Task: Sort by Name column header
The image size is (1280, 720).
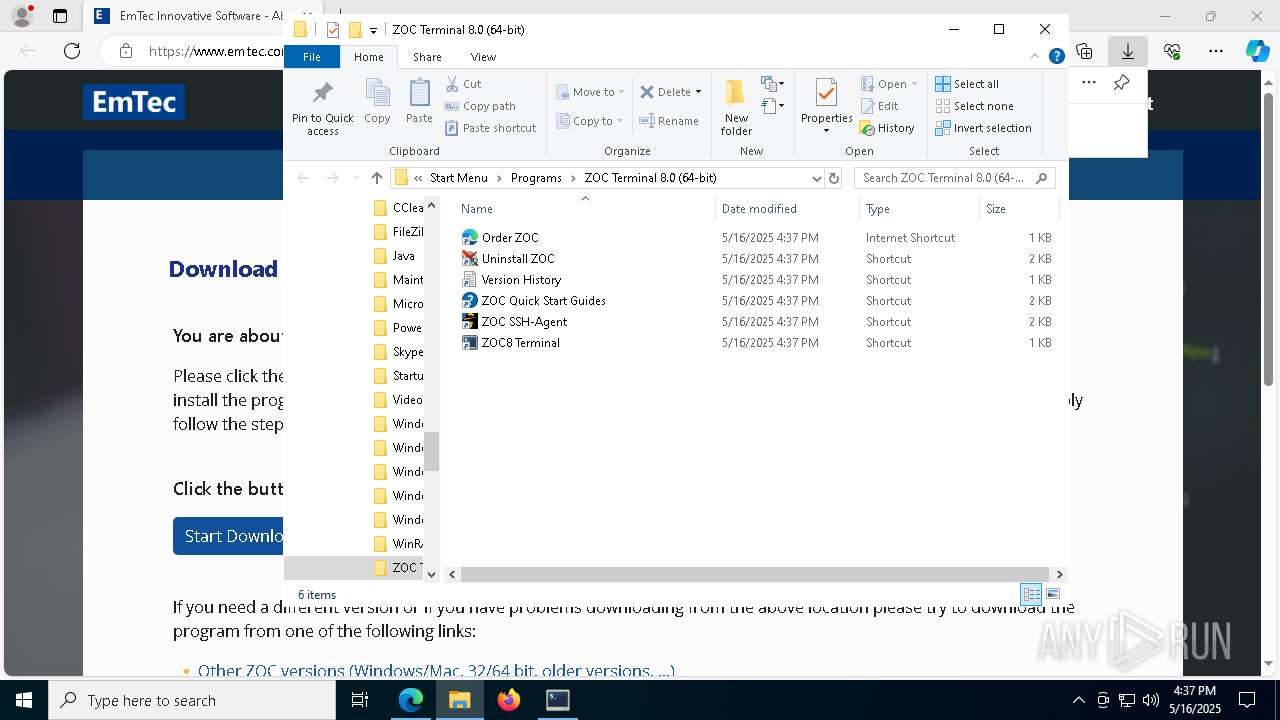Action: [585, 208]
